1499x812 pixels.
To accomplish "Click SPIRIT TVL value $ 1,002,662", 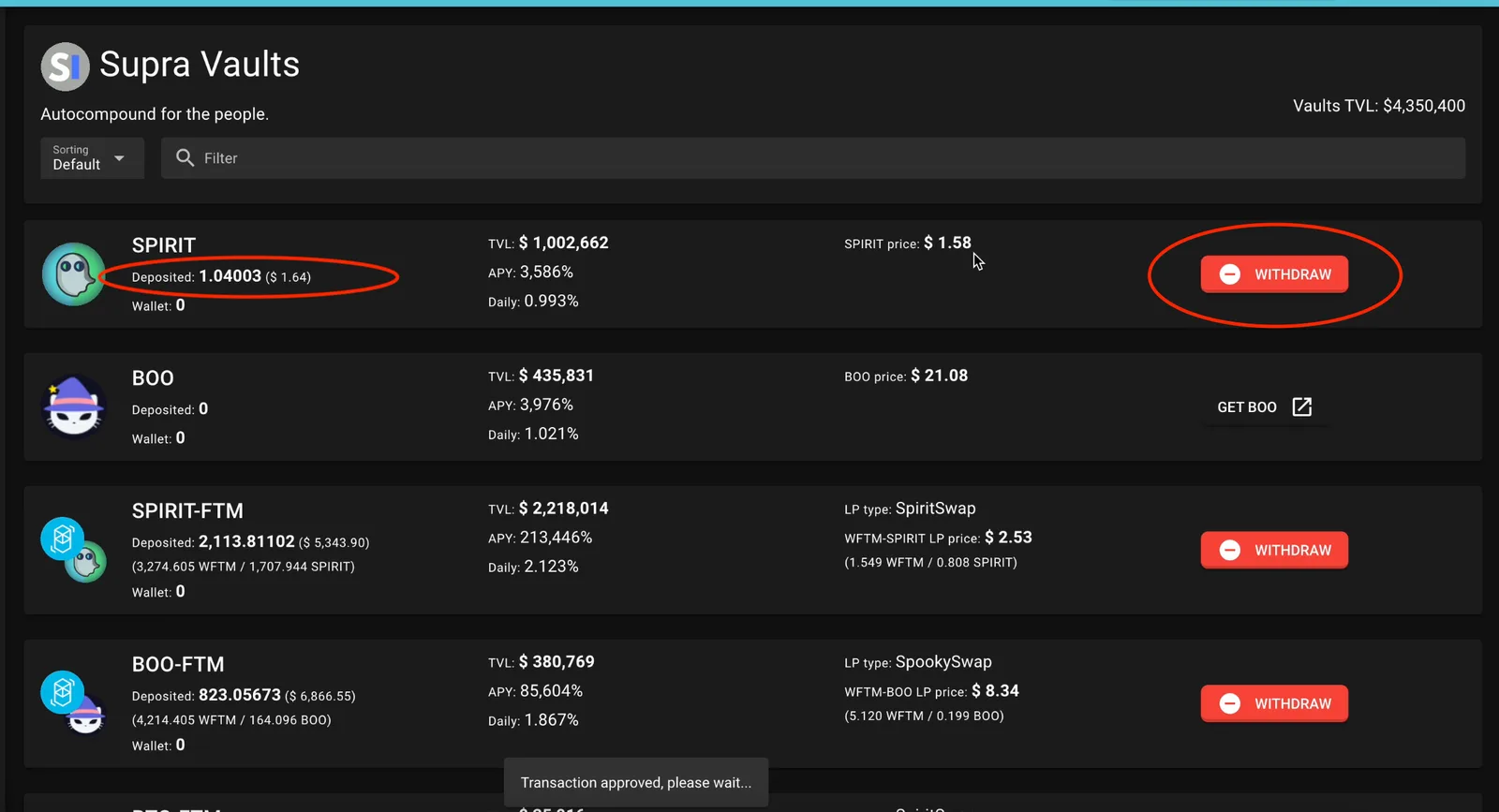I will coord(564,243).
